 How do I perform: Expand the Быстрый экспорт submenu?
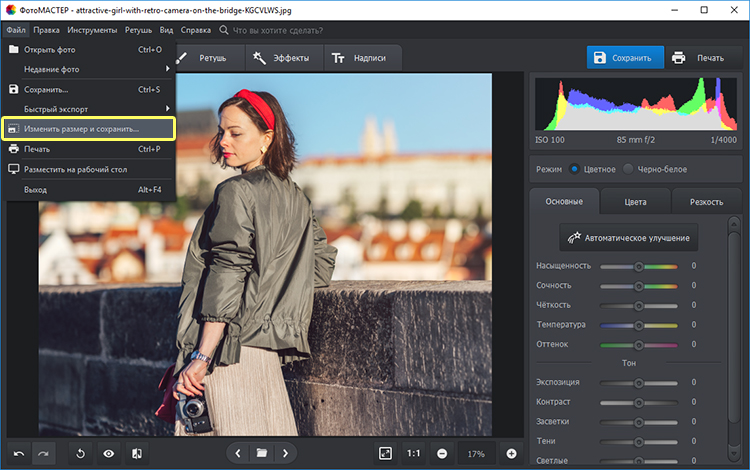coord(88,108)
